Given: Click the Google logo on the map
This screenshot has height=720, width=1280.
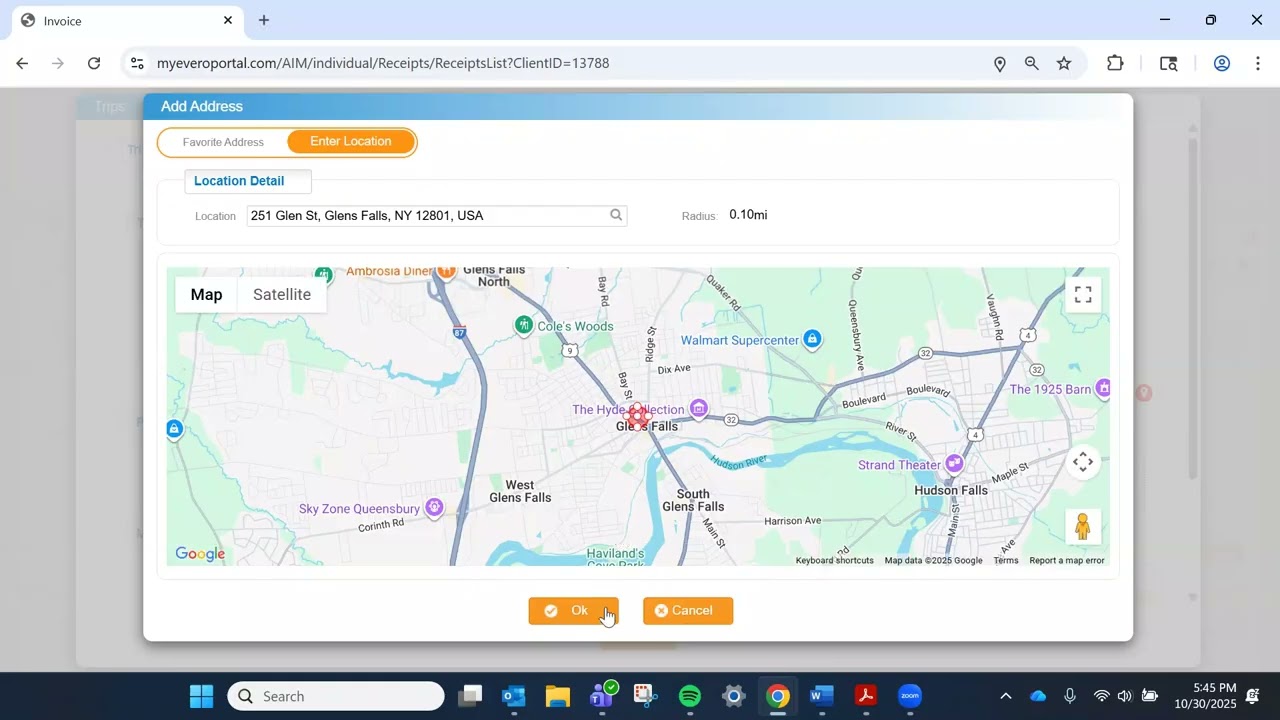Looking at the screenshot, I should tap(200, 554).
